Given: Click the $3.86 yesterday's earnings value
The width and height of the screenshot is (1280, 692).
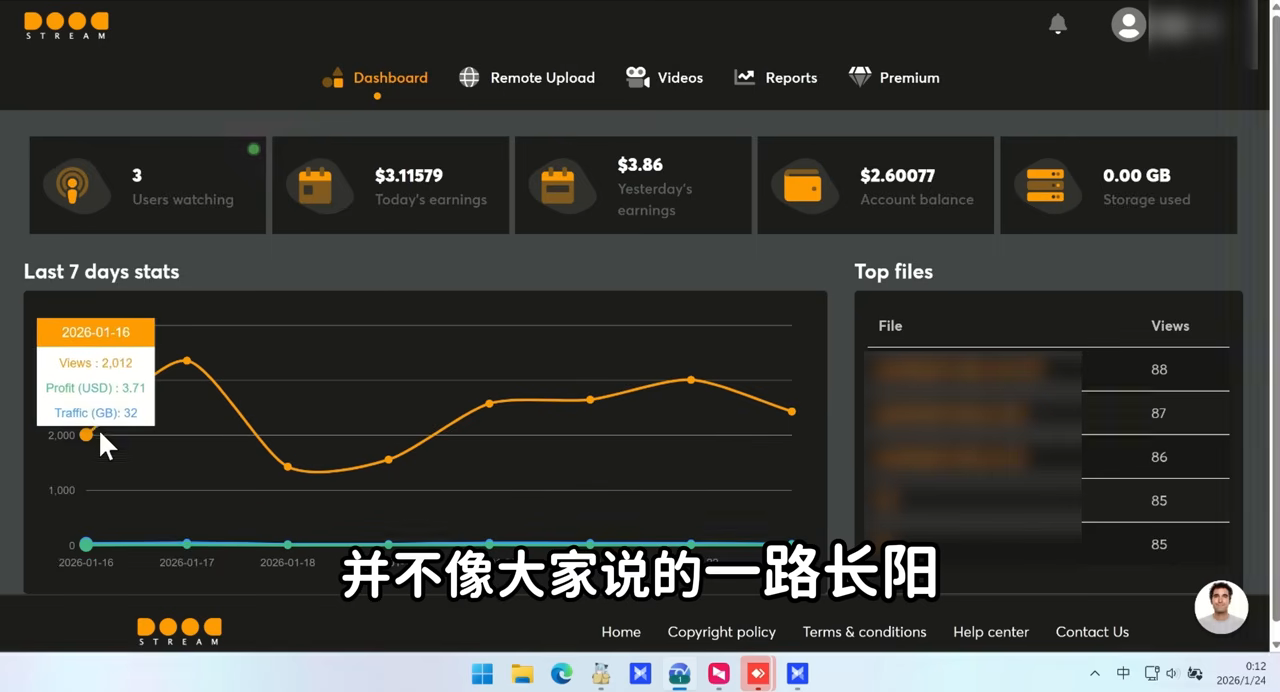Looking at the screenshot, I should 640,165.
